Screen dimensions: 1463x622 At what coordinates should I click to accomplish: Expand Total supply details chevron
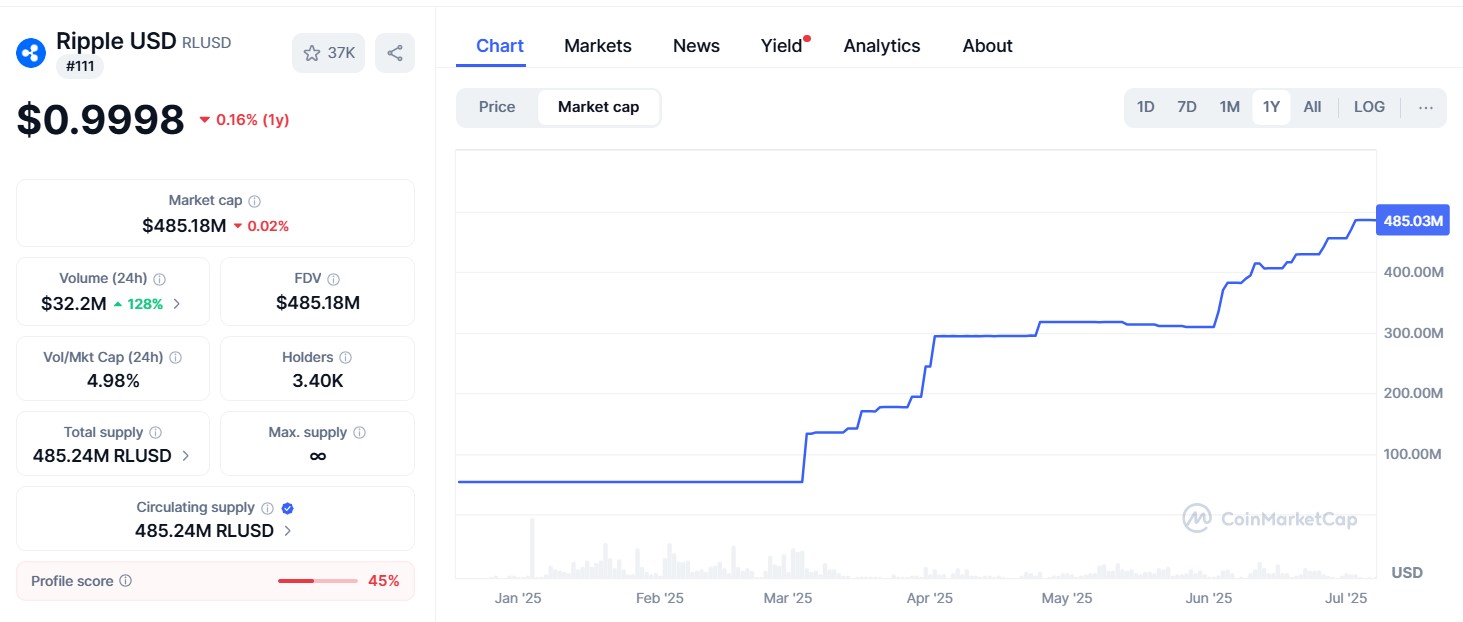coord(186,456)
